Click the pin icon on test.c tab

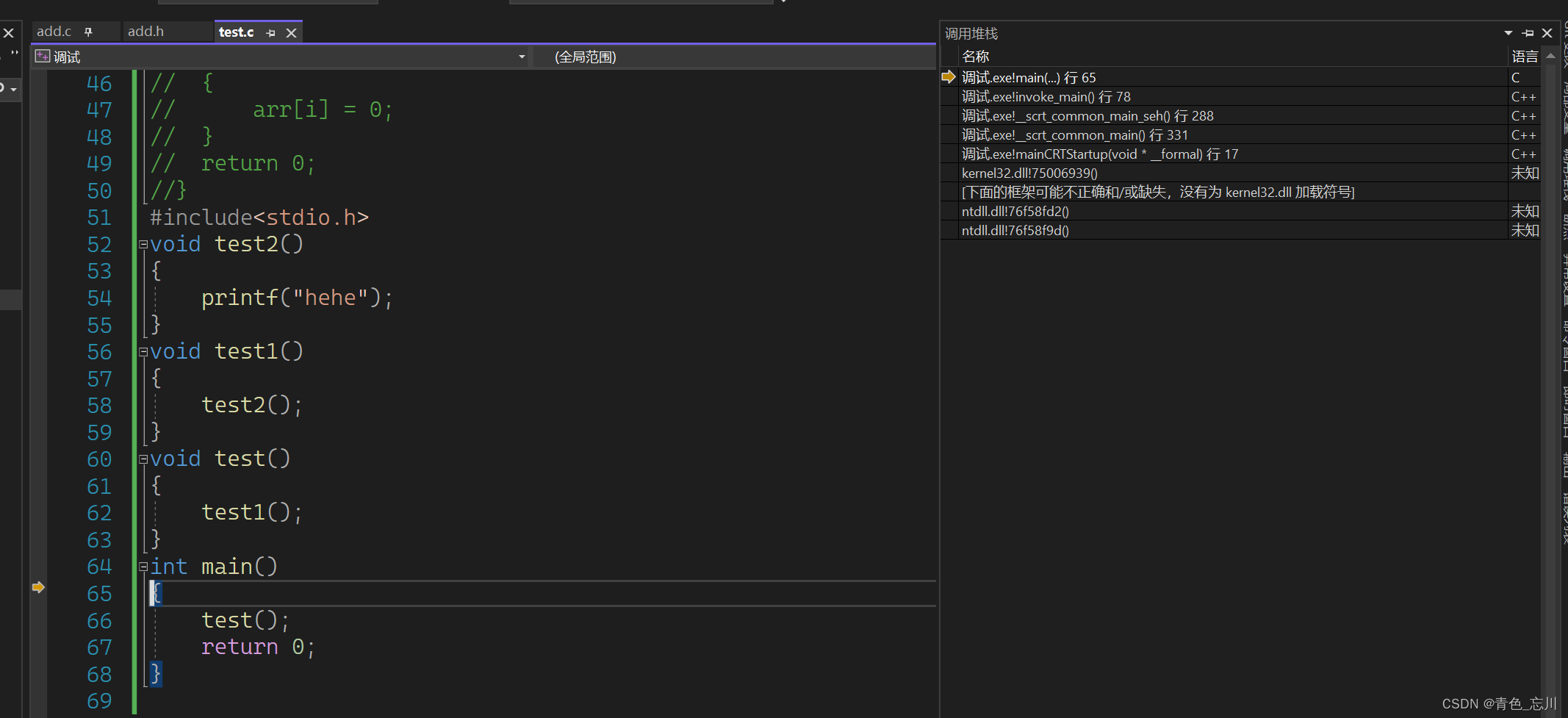(x=271, y=33)
